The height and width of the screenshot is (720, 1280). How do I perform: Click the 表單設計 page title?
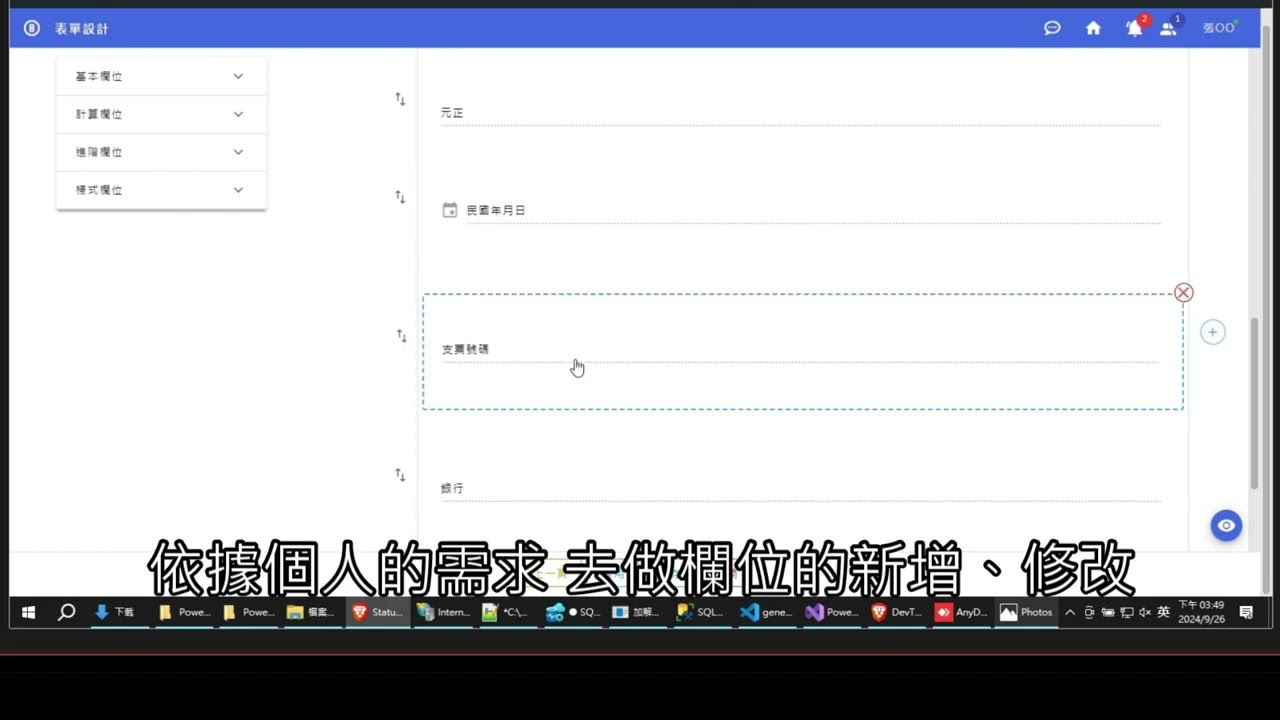click(82, 29)
